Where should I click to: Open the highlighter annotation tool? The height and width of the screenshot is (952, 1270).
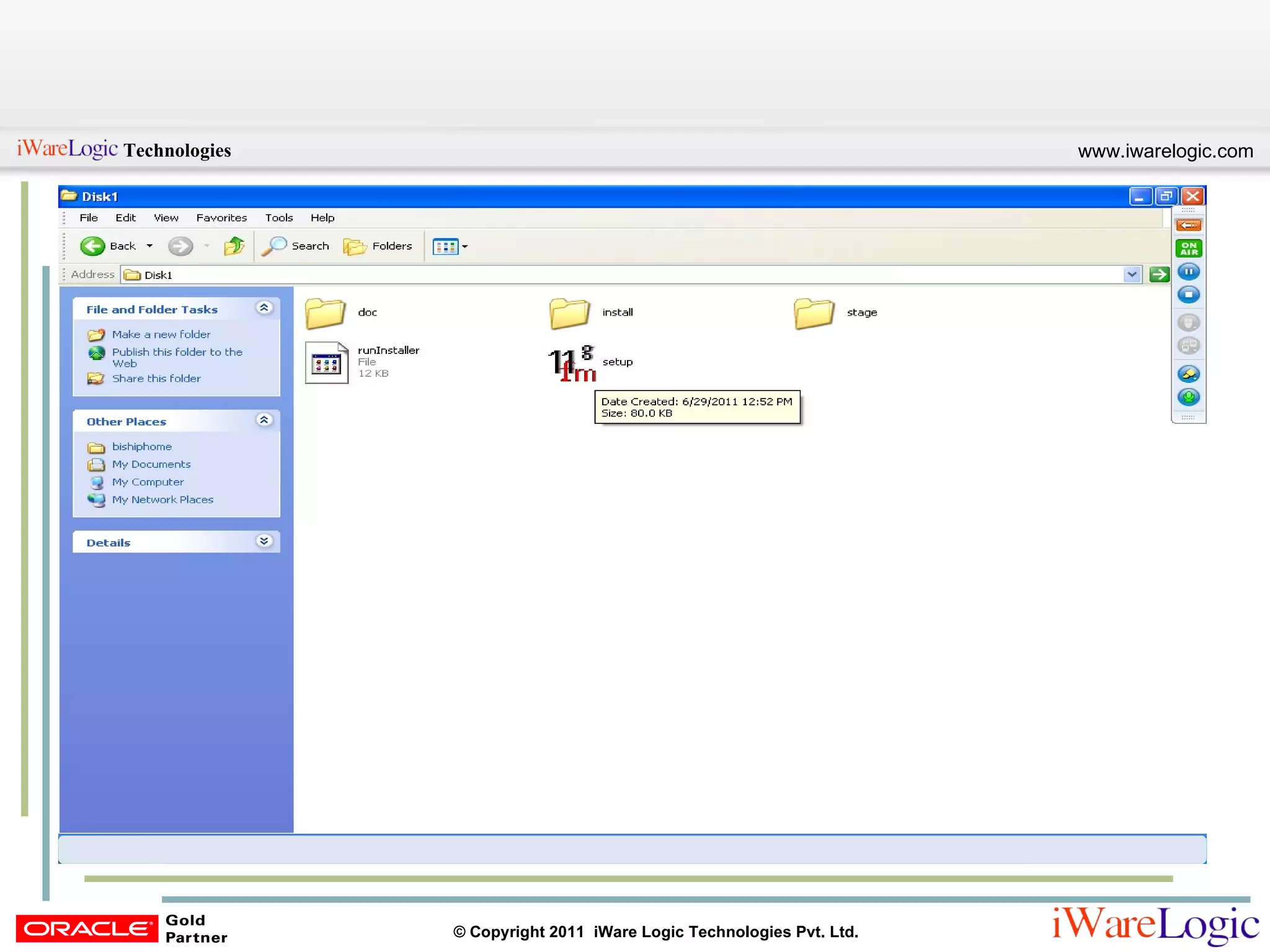tap(1188, 374)
